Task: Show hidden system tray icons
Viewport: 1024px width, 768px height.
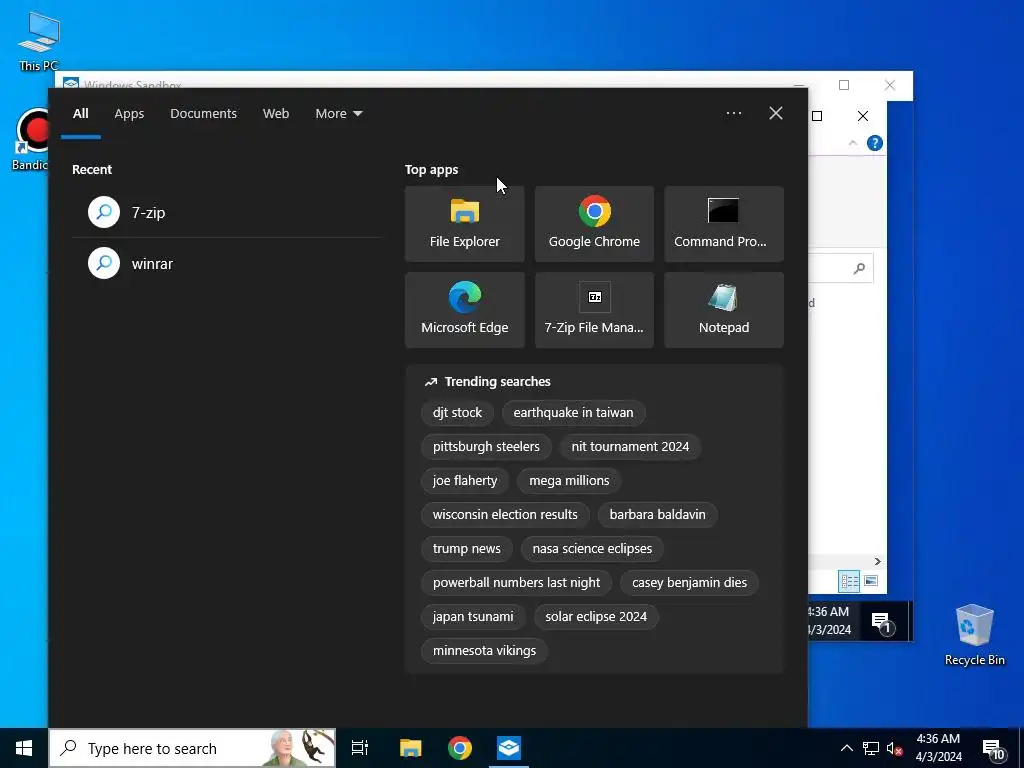Action: (846, 748)
